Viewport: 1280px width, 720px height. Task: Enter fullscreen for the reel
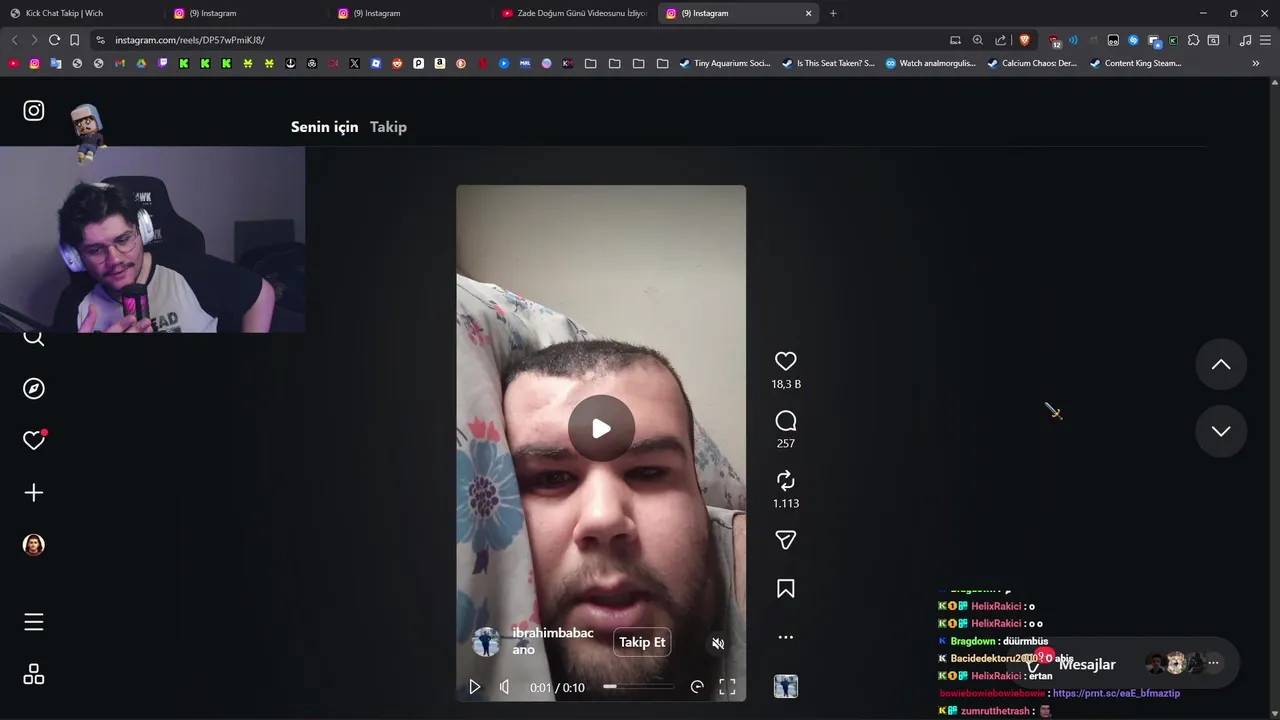pos(727,687)
